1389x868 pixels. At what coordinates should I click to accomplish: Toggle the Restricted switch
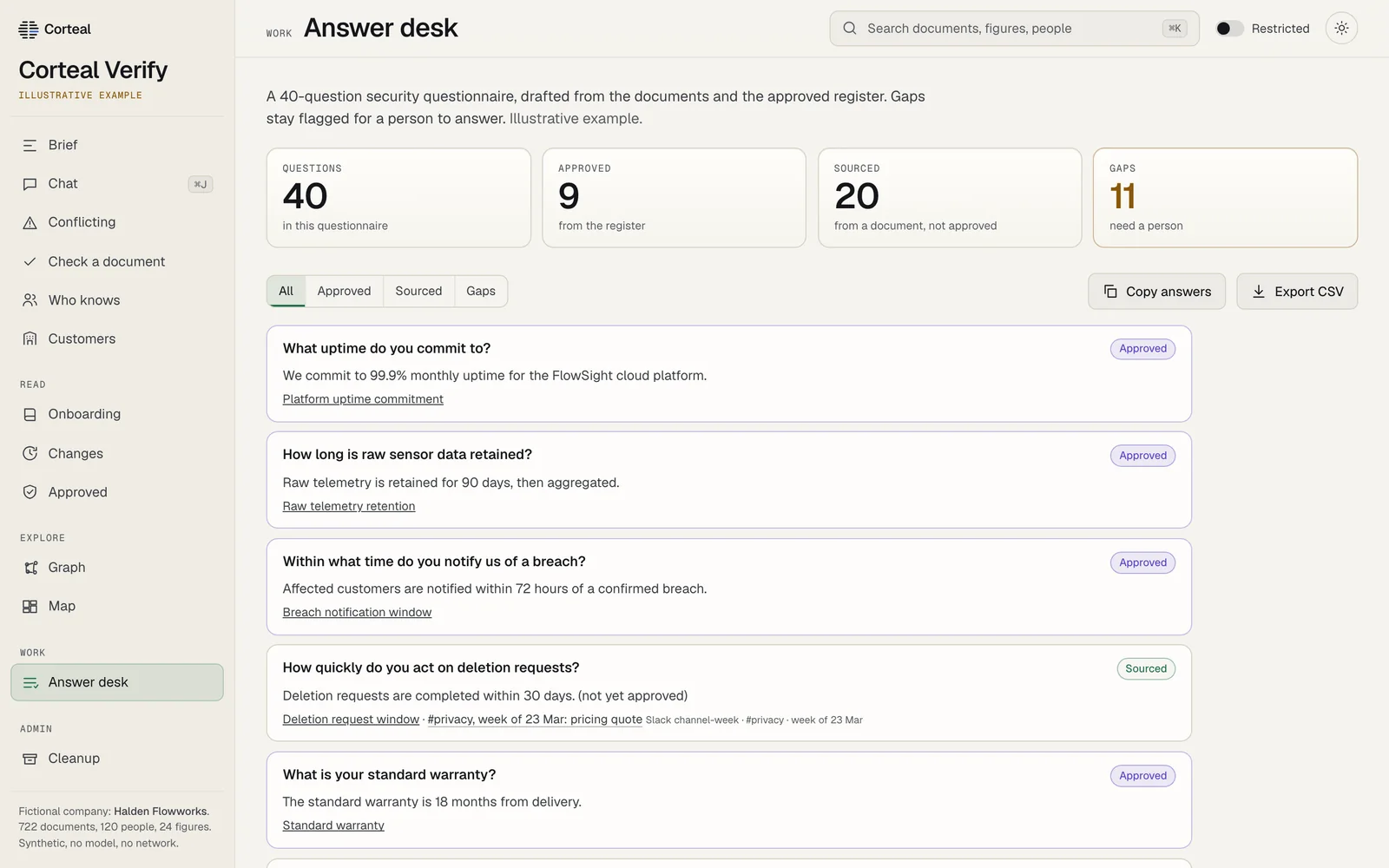[1228, 29]
